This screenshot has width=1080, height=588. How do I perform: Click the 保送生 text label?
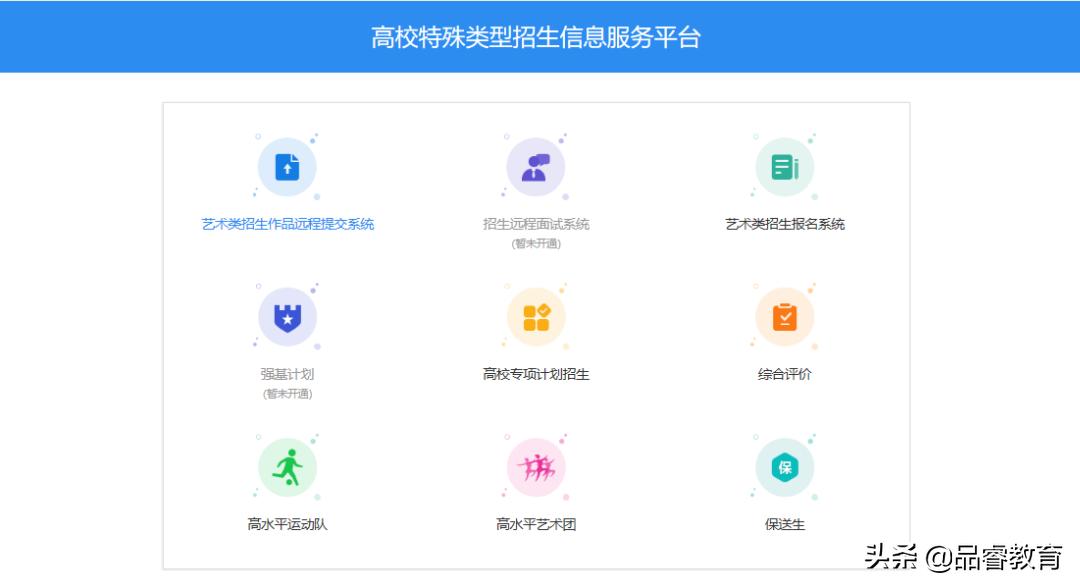point(784,524)
